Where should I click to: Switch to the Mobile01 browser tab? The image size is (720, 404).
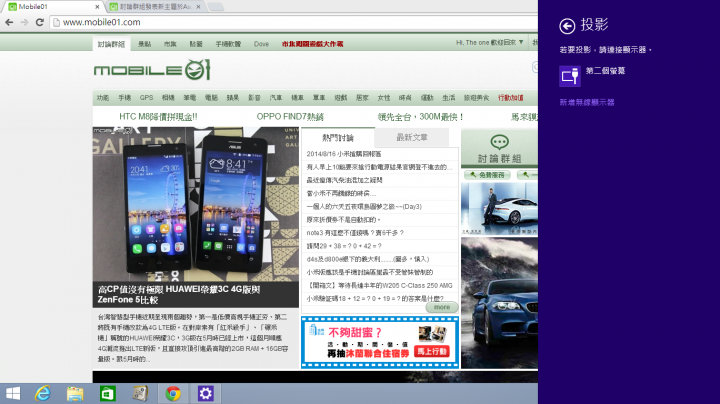pos(51,6)
